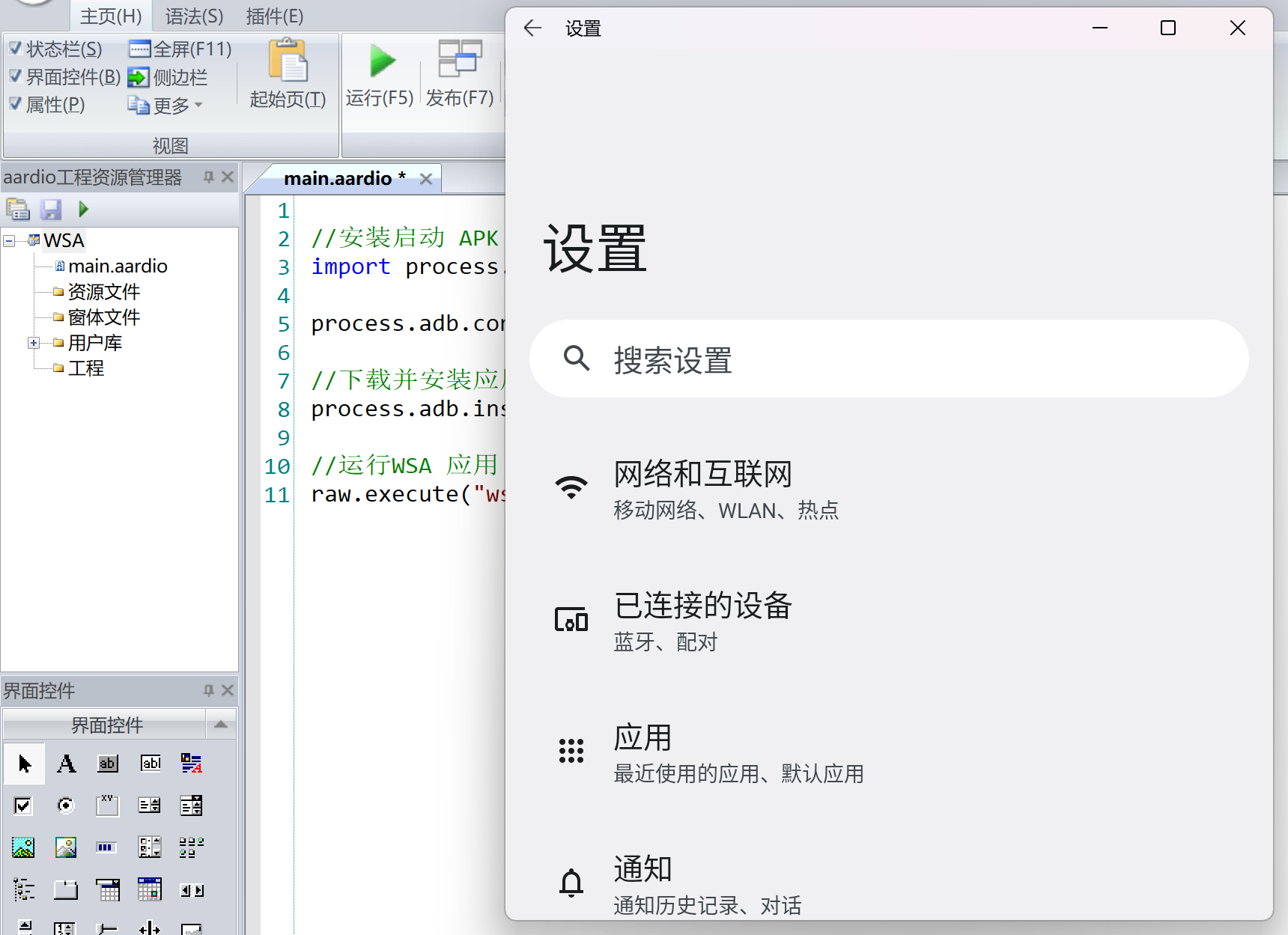
Task: Open the 语法(S) ribbon tab
Action: coord(194,16)
